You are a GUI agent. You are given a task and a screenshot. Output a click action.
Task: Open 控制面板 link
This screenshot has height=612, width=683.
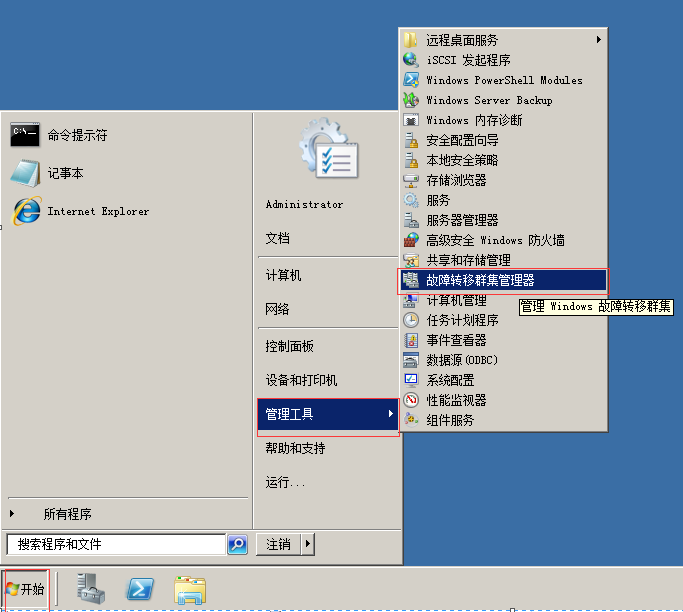pos(290,346)
